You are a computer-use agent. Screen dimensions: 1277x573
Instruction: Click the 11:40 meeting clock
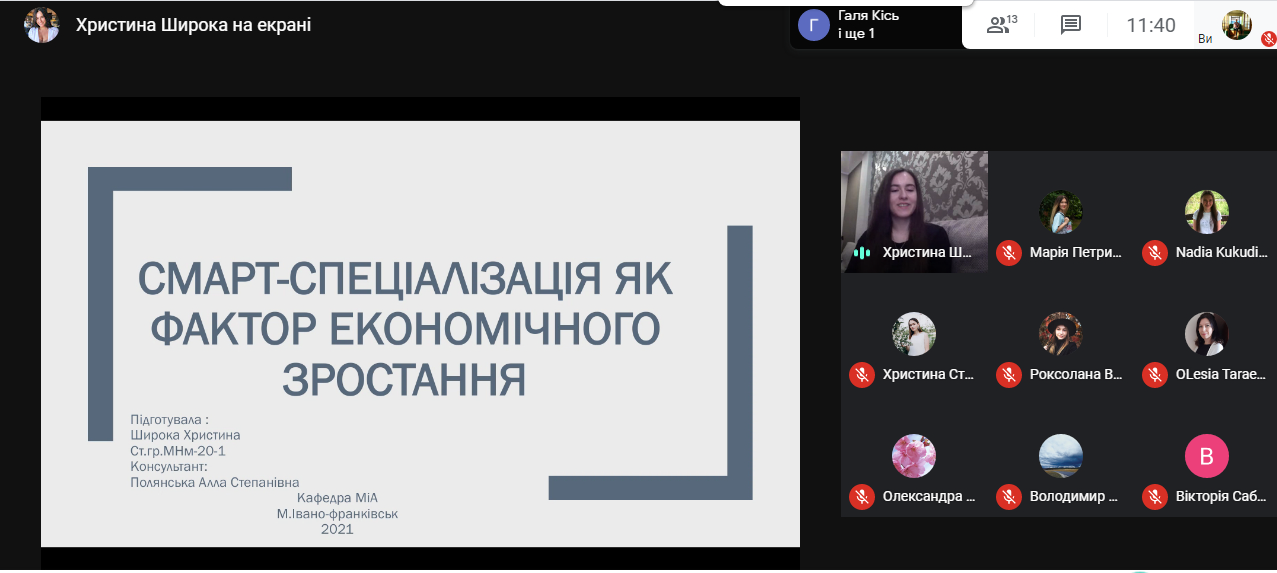(x=1151, y=25)
